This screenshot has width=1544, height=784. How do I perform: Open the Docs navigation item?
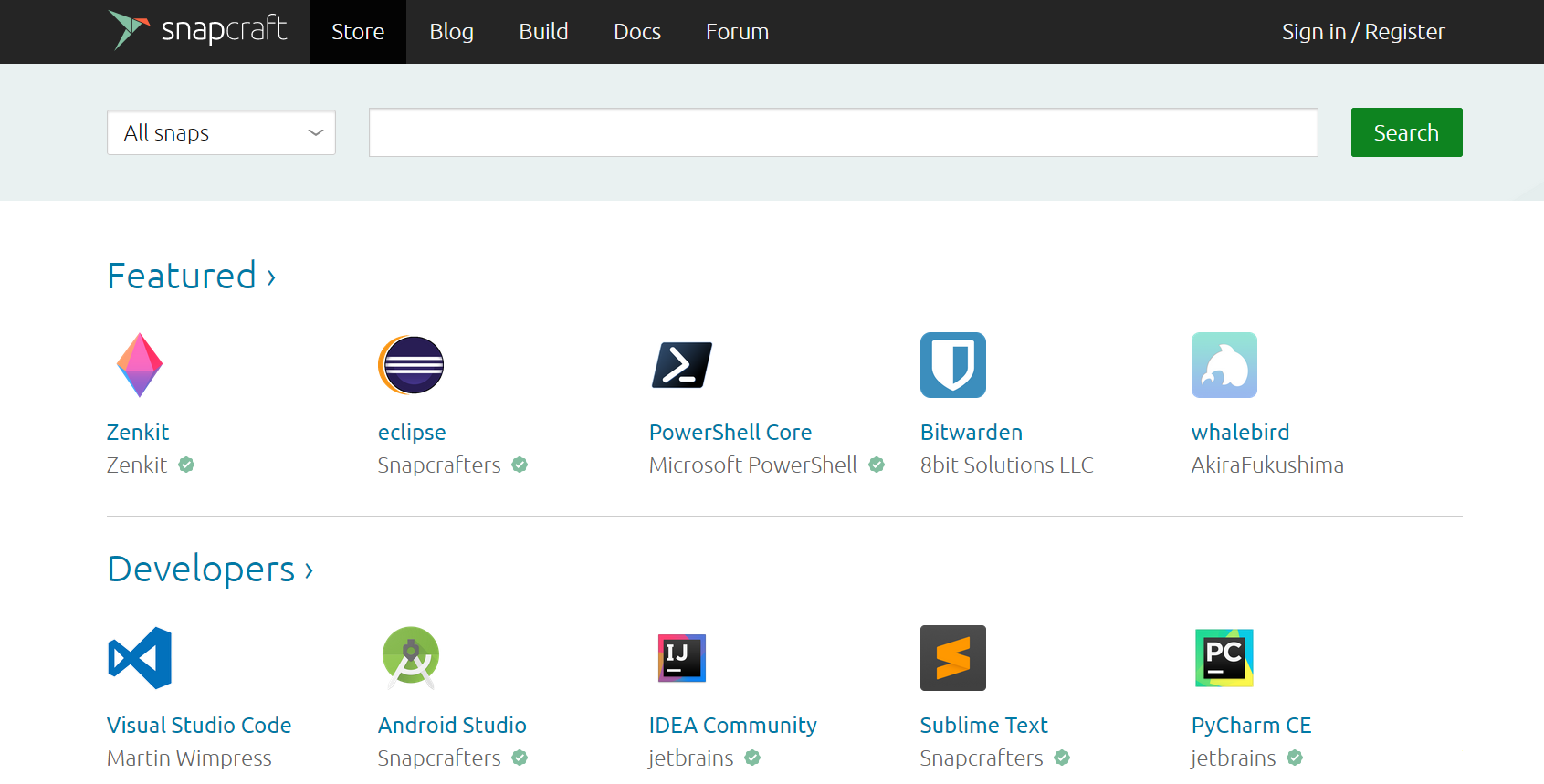636,32
